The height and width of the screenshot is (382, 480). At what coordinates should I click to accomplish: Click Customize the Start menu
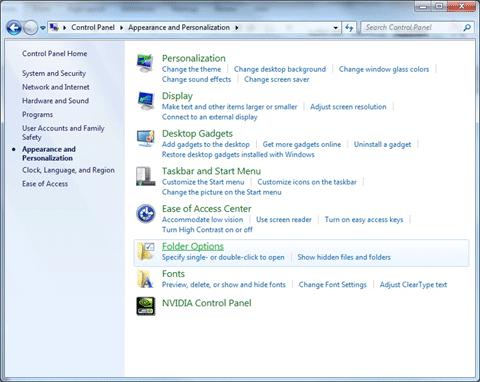point(203,182)
